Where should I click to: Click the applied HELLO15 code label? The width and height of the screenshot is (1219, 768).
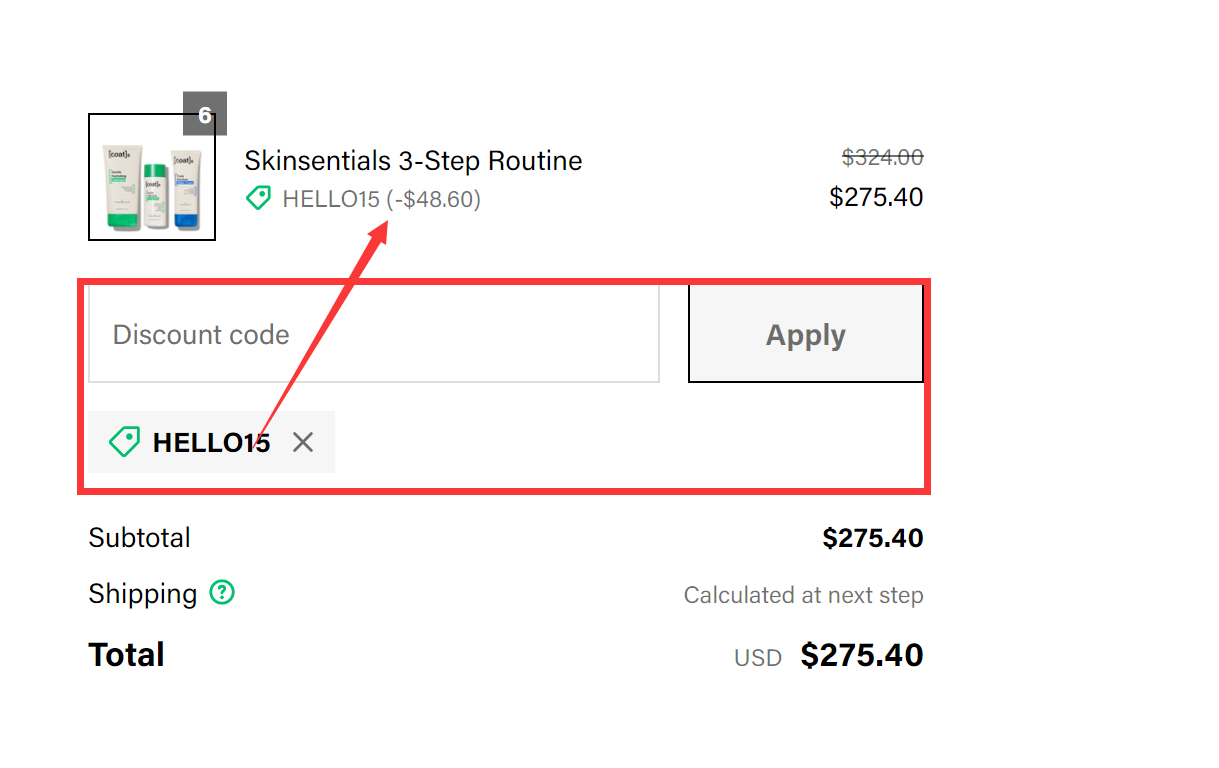point(211,441)
